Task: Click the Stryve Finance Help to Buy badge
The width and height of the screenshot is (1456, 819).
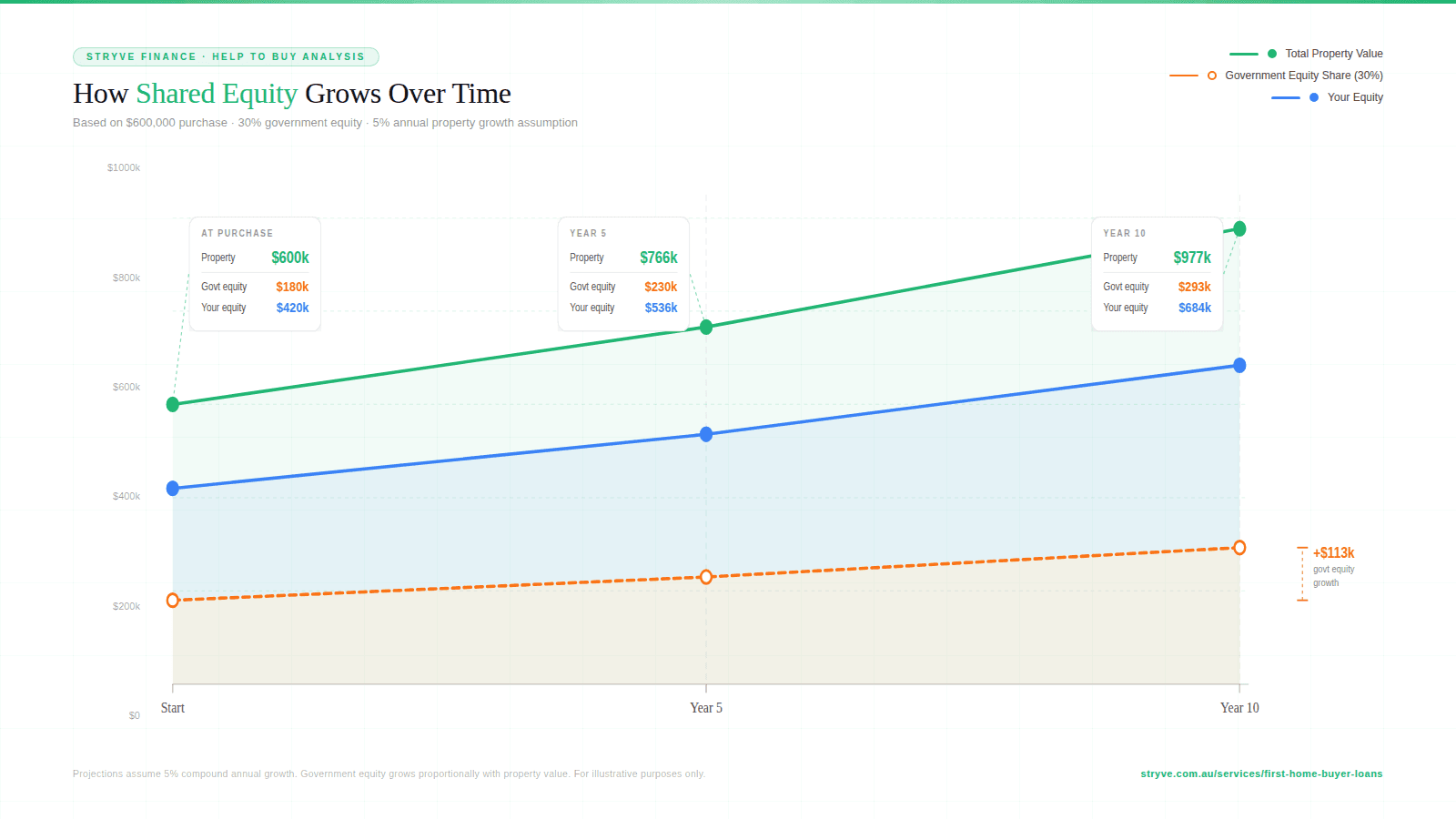Action: [x=226, y=56]
